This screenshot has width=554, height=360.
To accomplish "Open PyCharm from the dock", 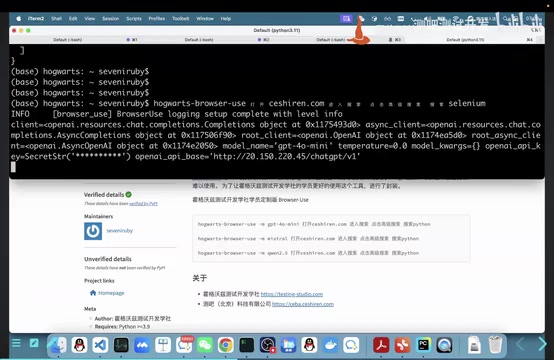I will point(423,344).
